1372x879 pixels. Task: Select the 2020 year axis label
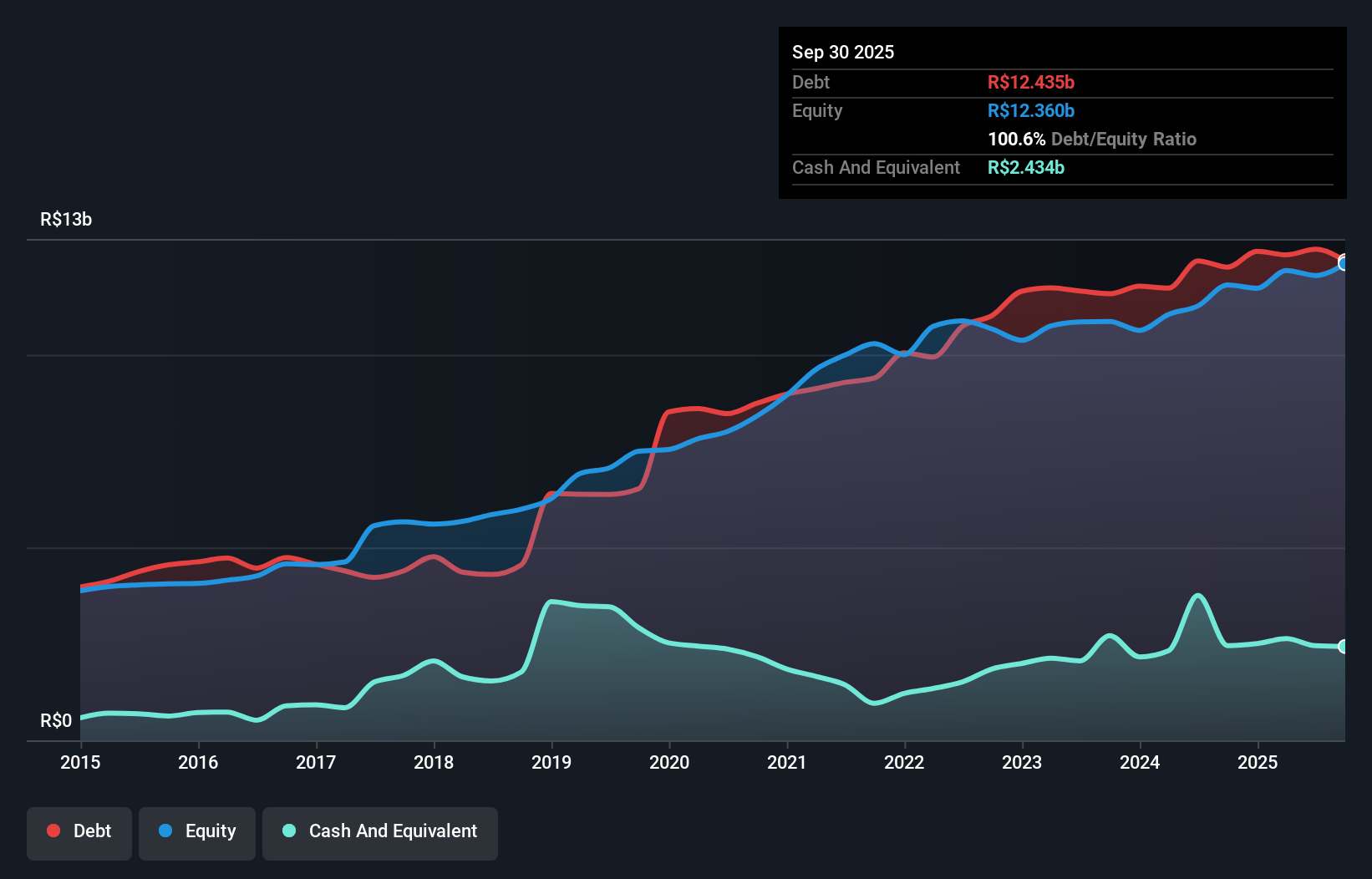669,762
